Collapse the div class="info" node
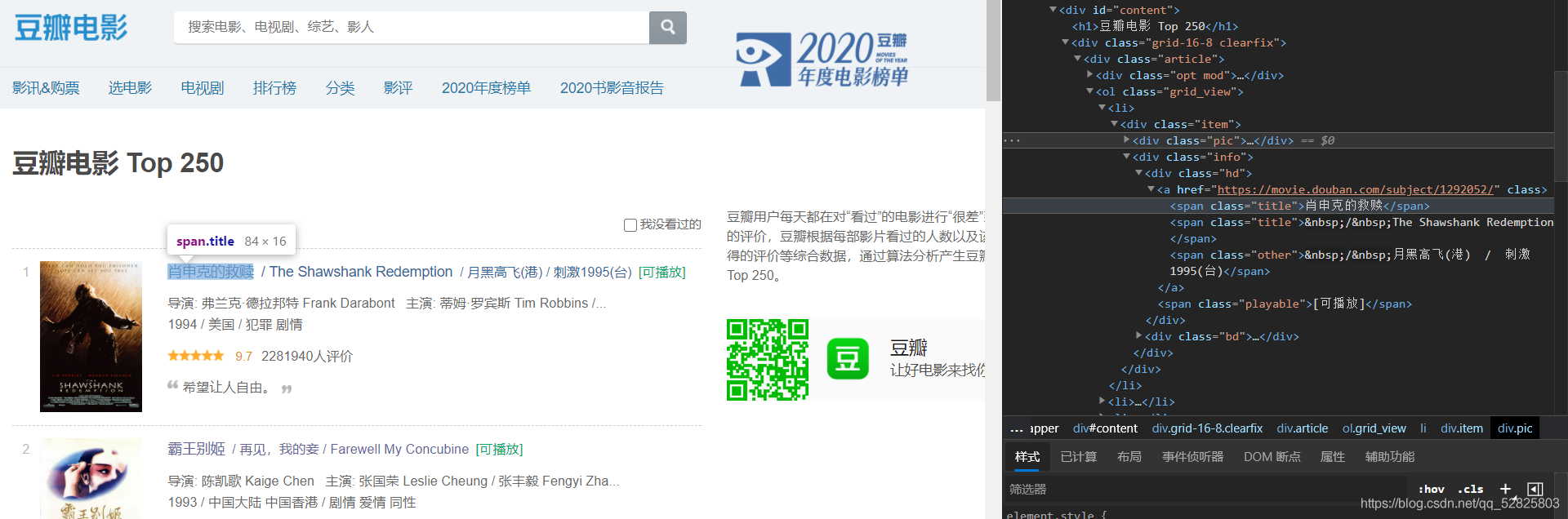This screenshot has height=519, width=1568. tap(1126, 157)
